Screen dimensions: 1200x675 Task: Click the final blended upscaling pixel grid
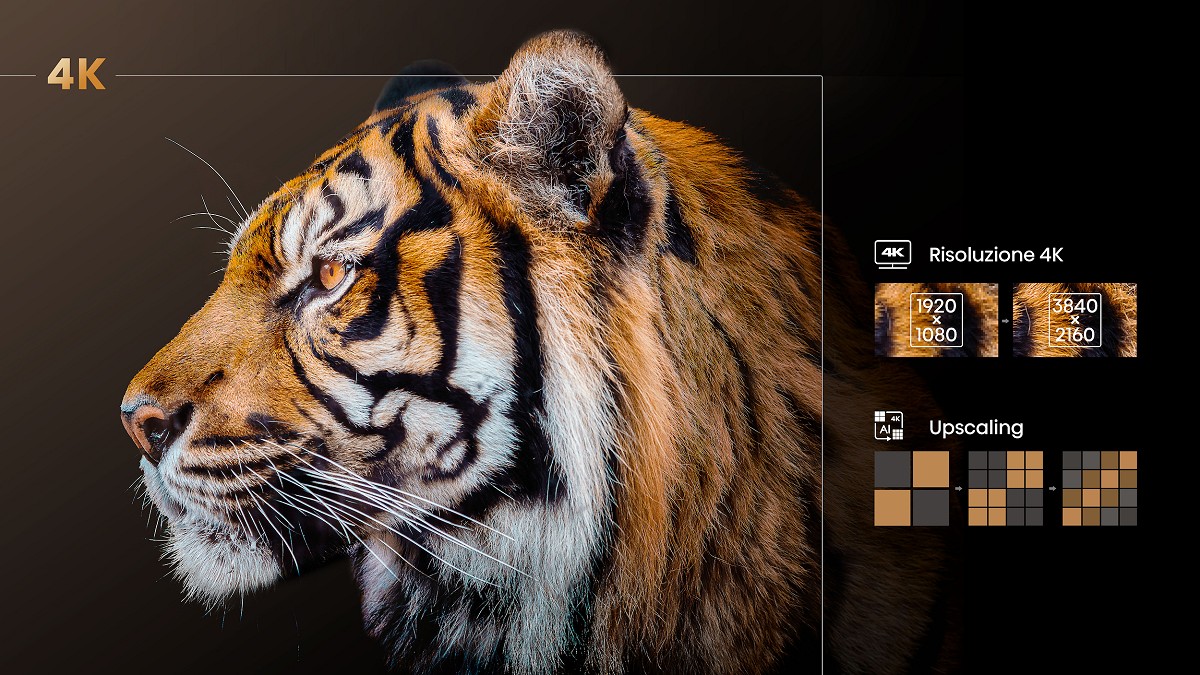click(x=1100, y=488)
